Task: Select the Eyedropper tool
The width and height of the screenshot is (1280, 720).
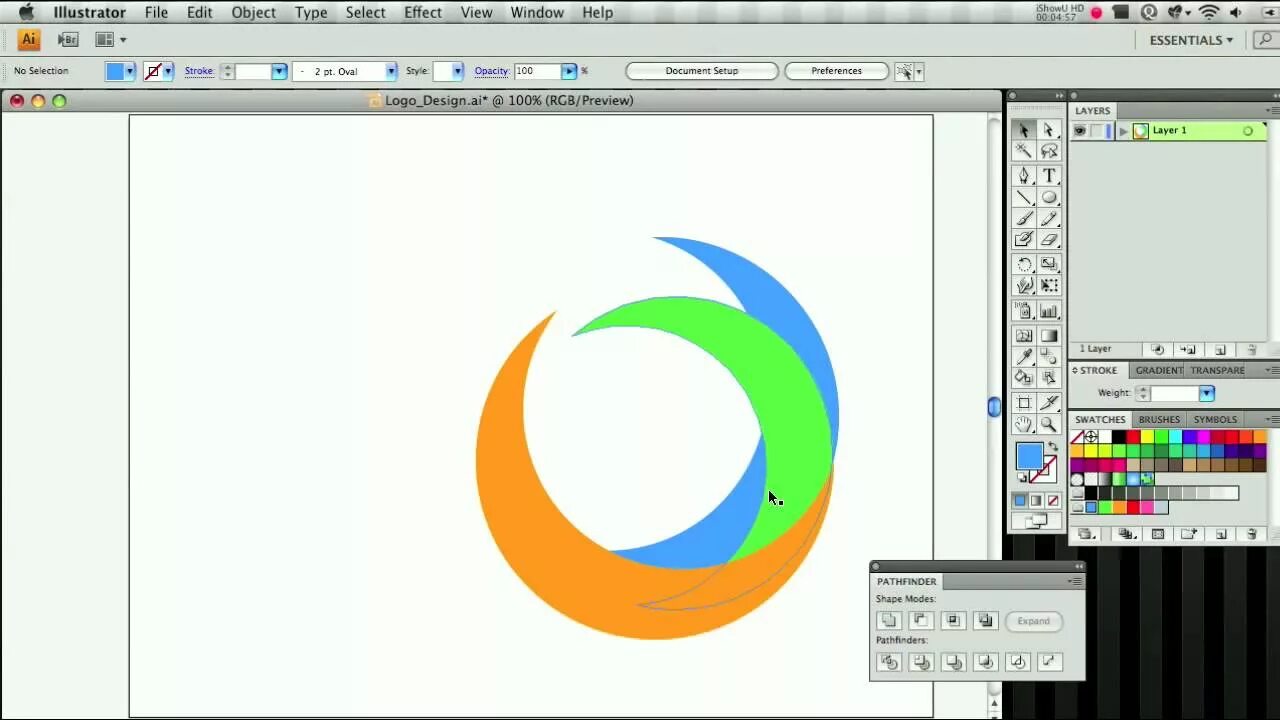Action: pos(1023,357)
